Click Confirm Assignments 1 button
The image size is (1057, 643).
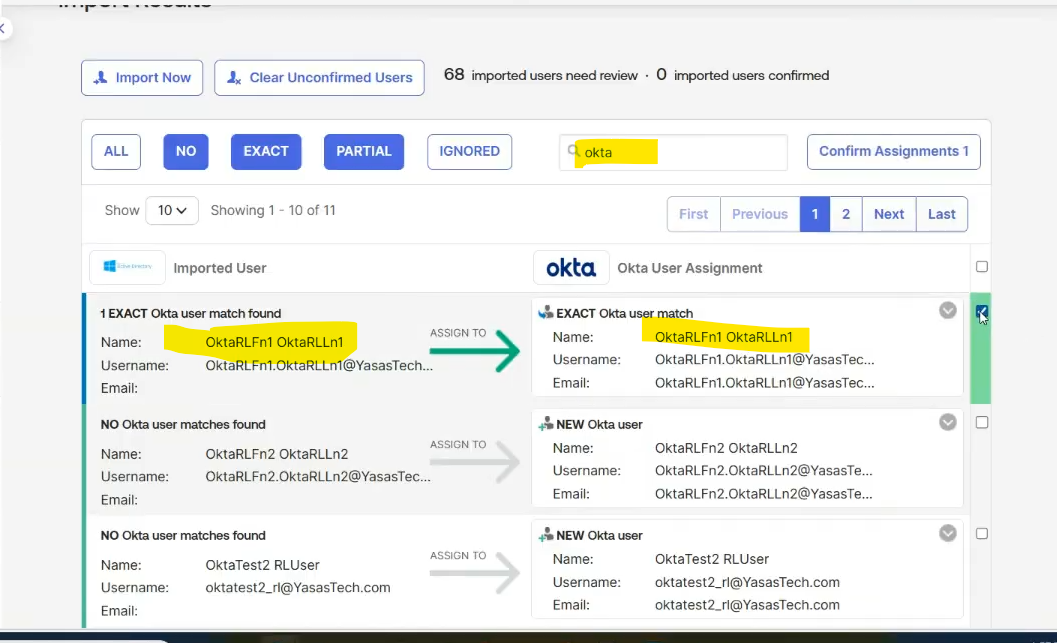[893, 152]
